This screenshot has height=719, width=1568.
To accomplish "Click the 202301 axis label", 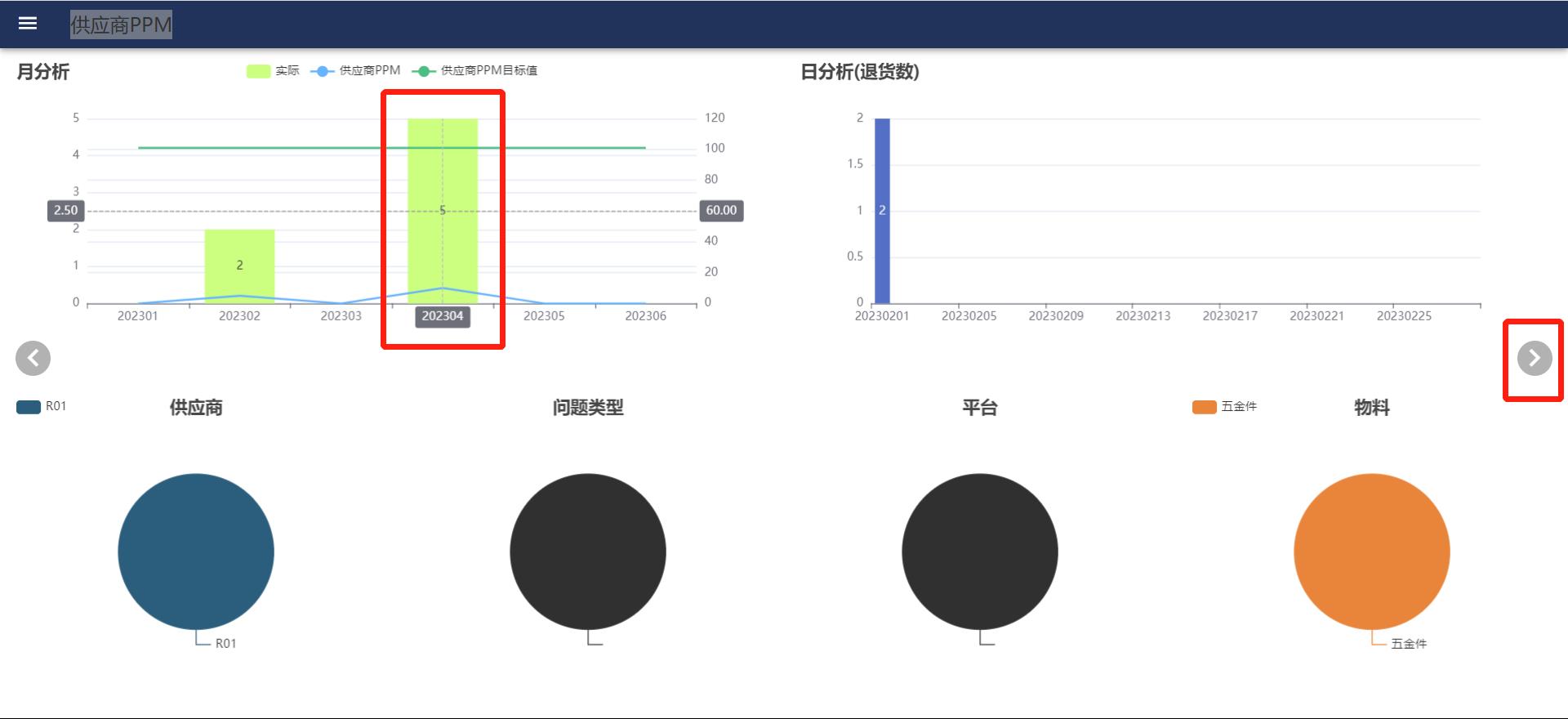I will 137,316.
